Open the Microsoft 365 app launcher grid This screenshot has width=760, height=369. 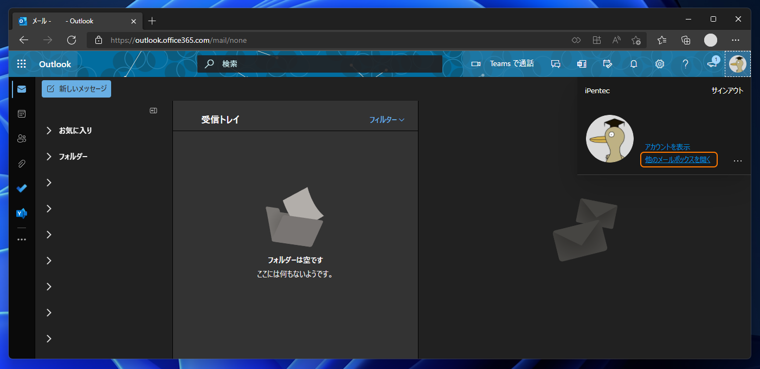point(21,64)
